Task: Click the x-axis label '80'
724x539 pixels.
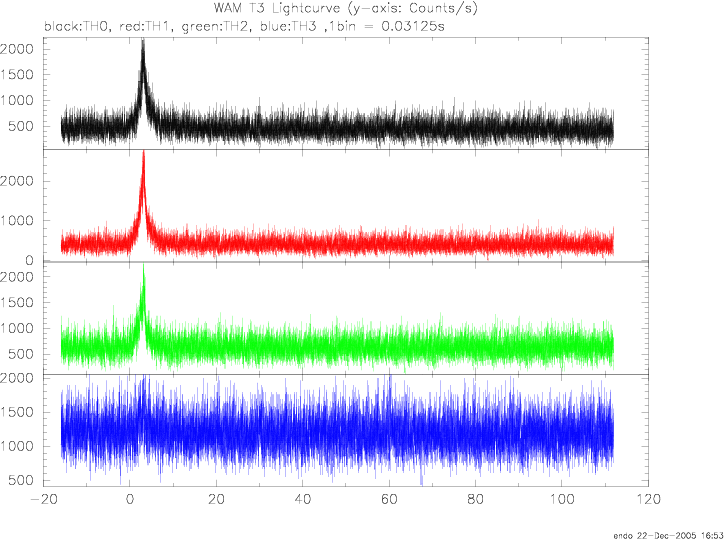Action: click(476, 499)
